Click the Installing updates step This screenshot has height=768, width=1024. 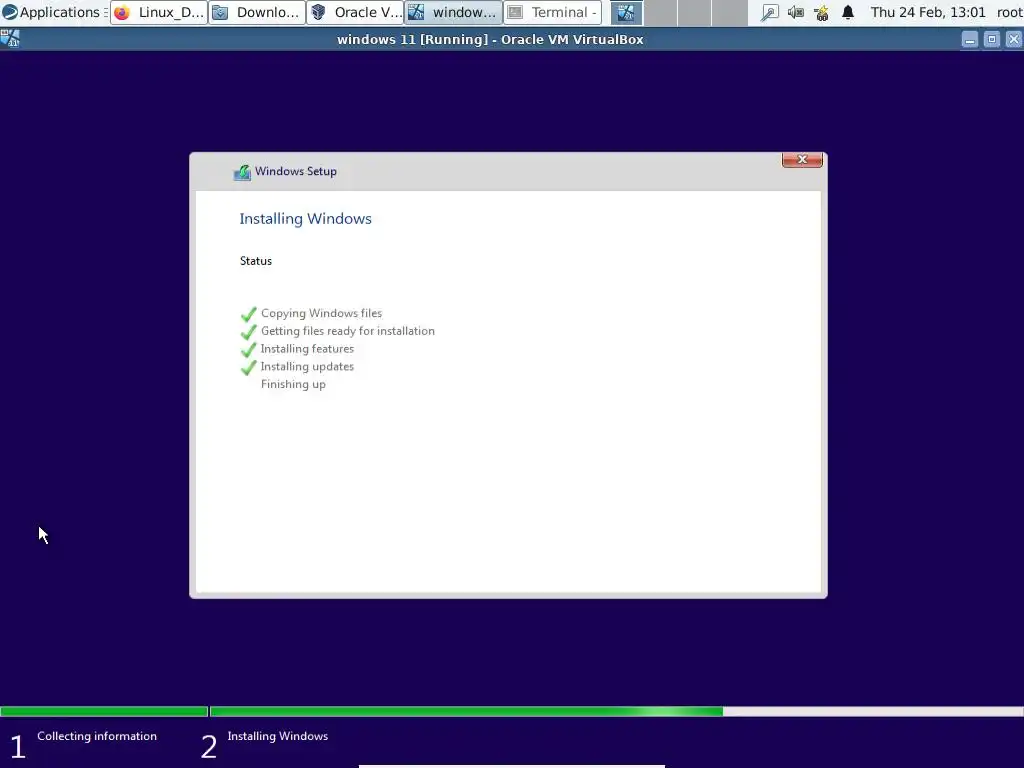307,366
